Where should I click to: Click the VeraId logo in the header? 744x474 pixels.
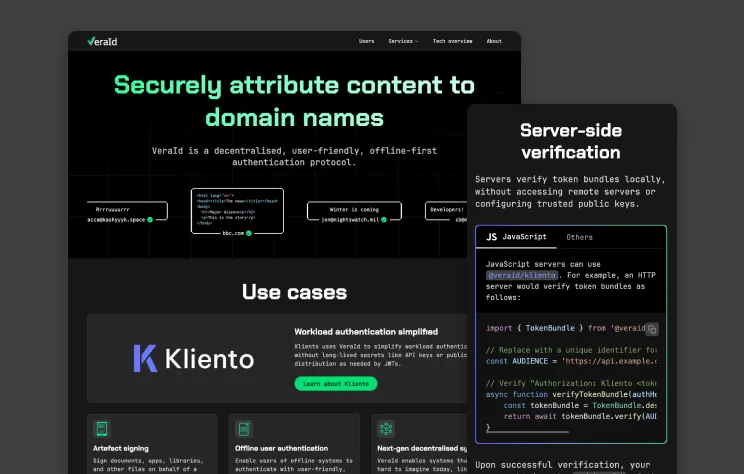[102, 41]
